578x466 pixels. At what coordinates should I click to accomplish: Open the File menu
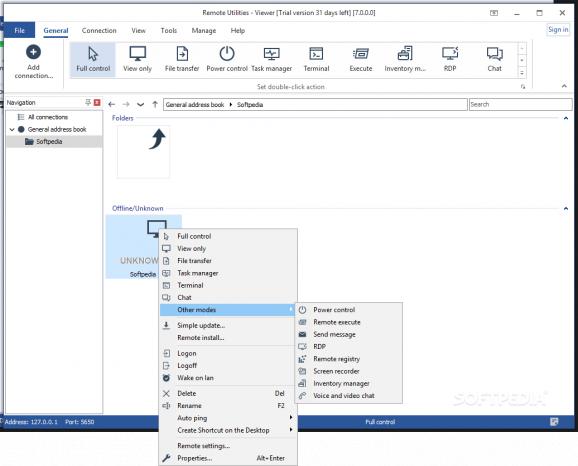coord(19,30)
